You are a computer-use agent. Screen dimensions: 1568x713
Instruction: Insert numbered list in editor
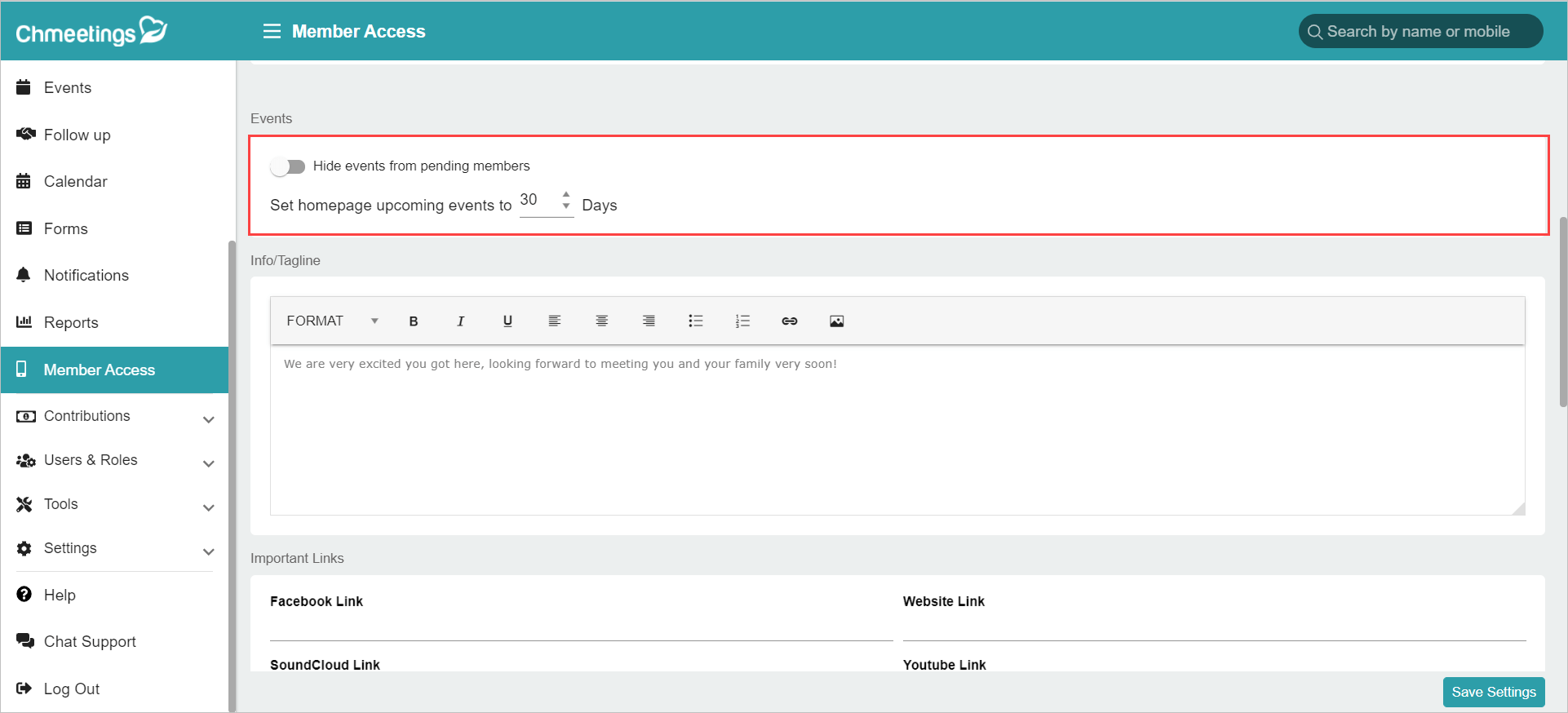click(742, 321)
